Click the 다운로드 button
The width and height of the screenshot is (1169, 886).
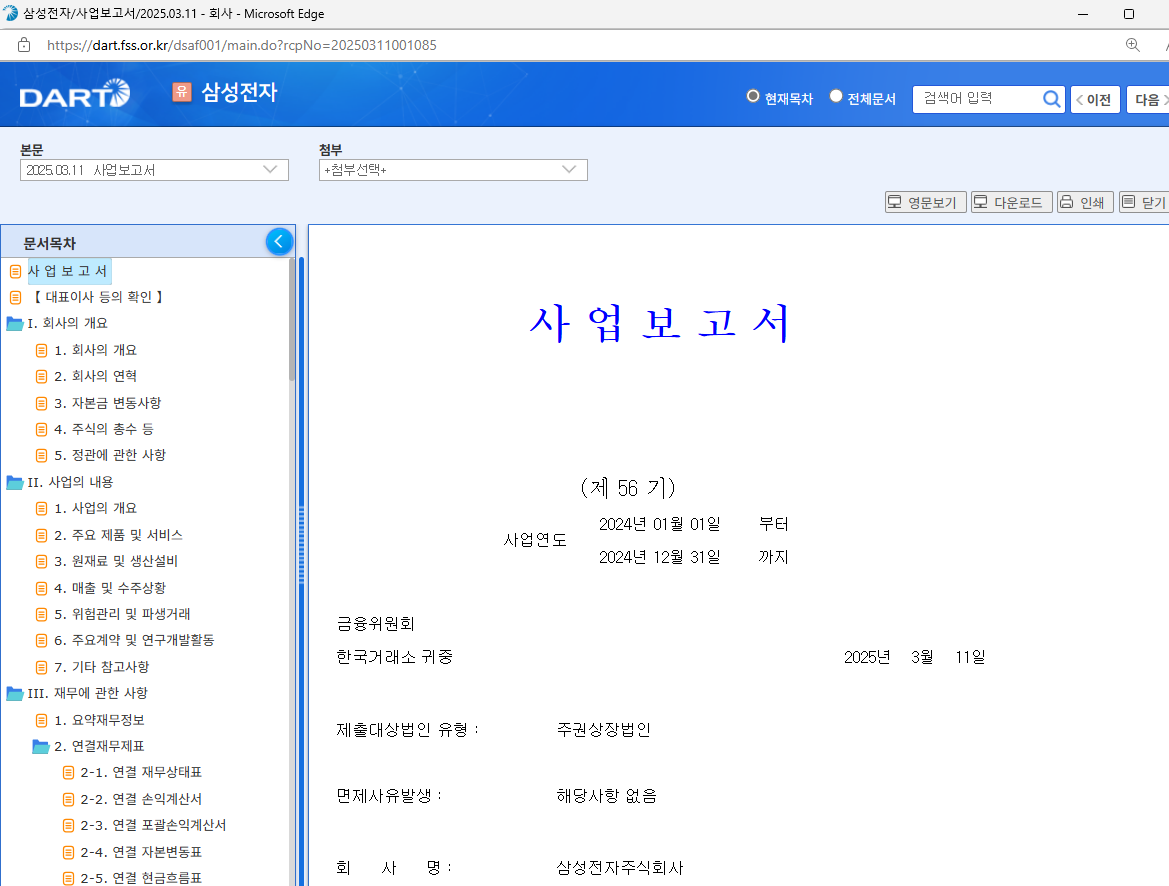pyautogui.click(x=1012, y=202)
